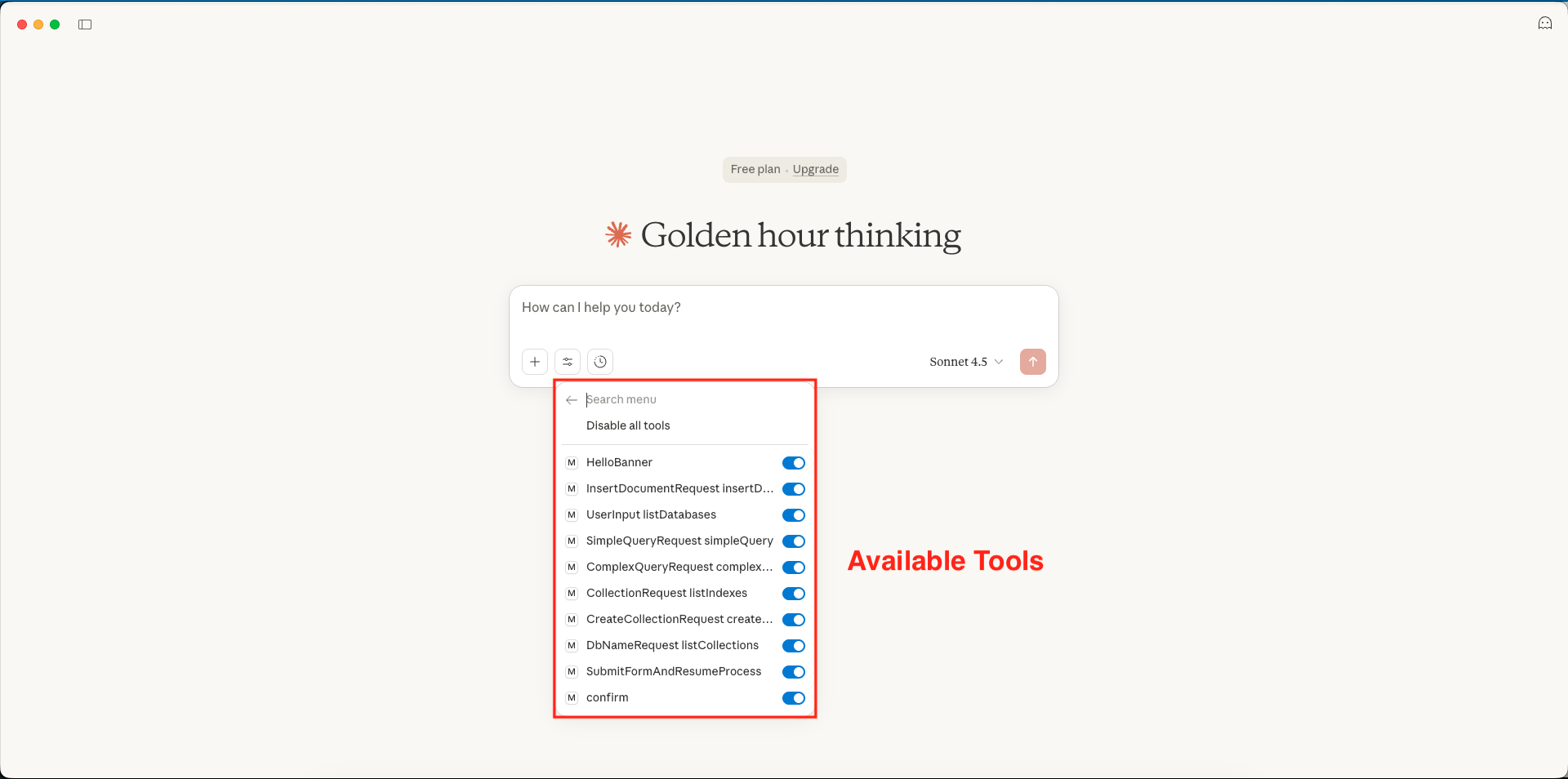Click the Upgrade link

click(815, 170)
